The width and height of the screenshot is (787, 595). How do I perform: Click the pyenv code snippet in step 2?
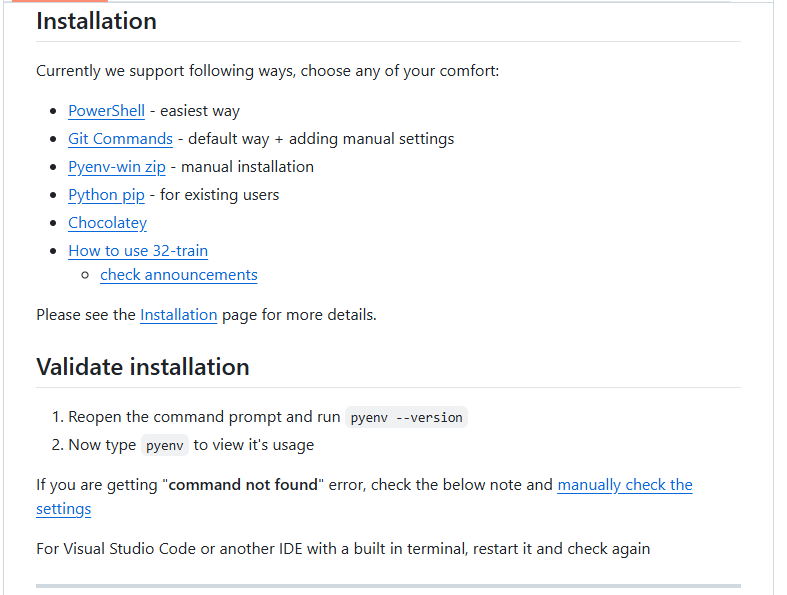pos(165,445)
